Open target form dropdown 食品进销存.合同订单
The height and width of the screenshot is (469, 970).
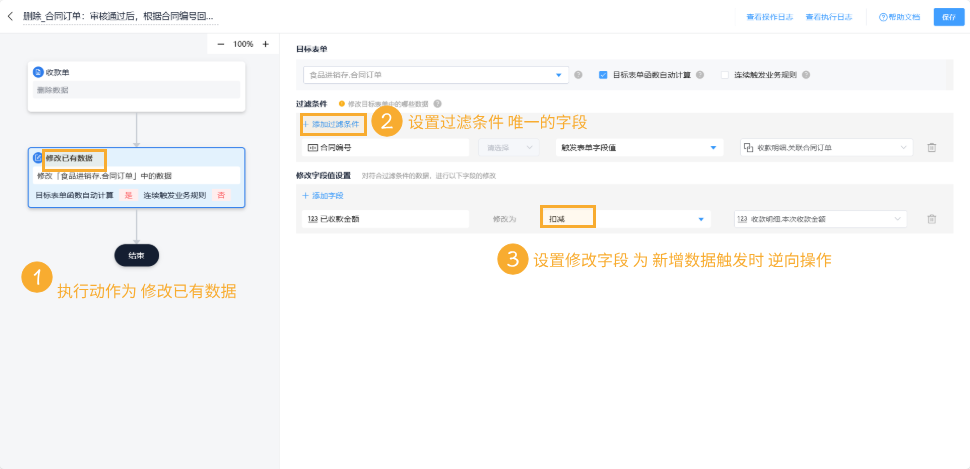pyautogui.click(x=436, y=75)
